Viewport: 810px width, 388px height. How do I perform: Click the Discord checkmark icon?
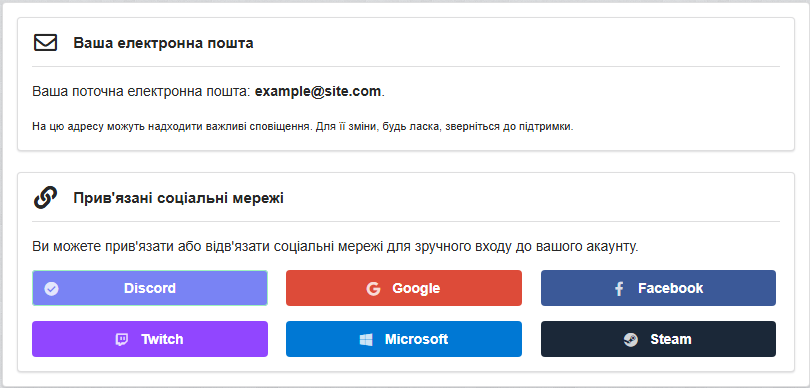click(x=51, y=288)
